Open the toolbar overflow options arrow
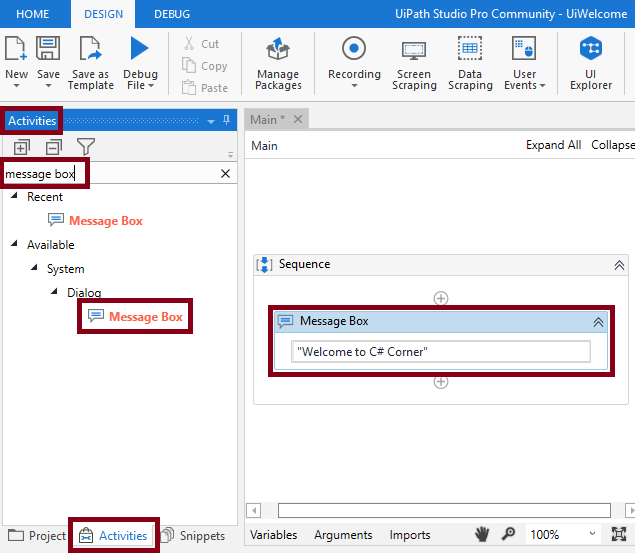This screenshot has width=635, height=553. (x=230, y=155)
